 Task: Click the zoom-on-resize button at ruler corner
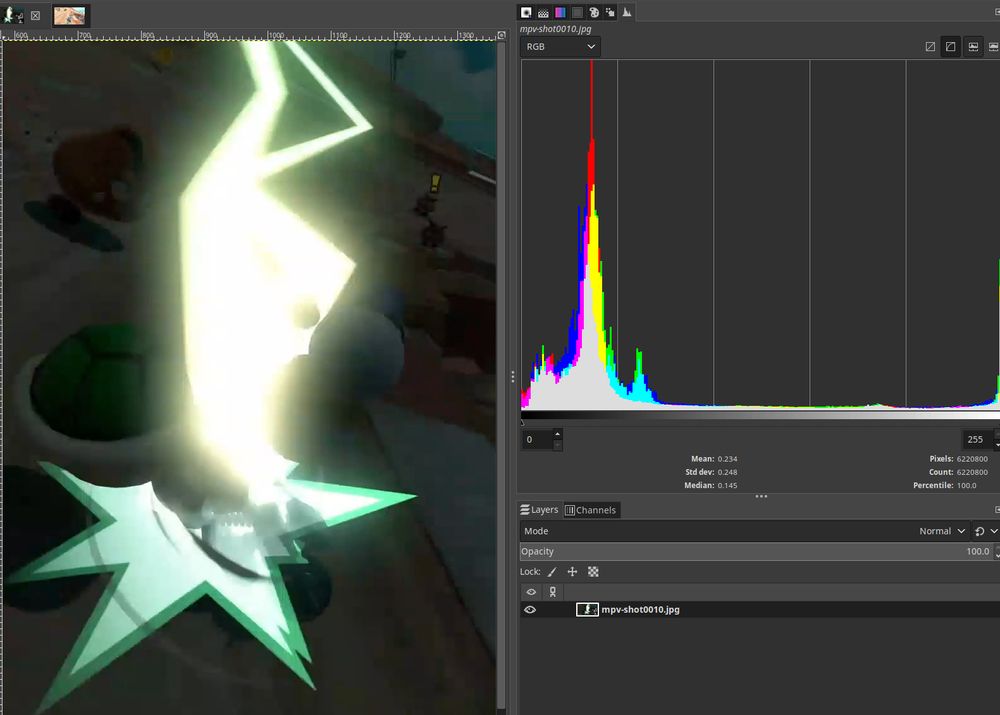pyautogui.click(x=501, y=35)
